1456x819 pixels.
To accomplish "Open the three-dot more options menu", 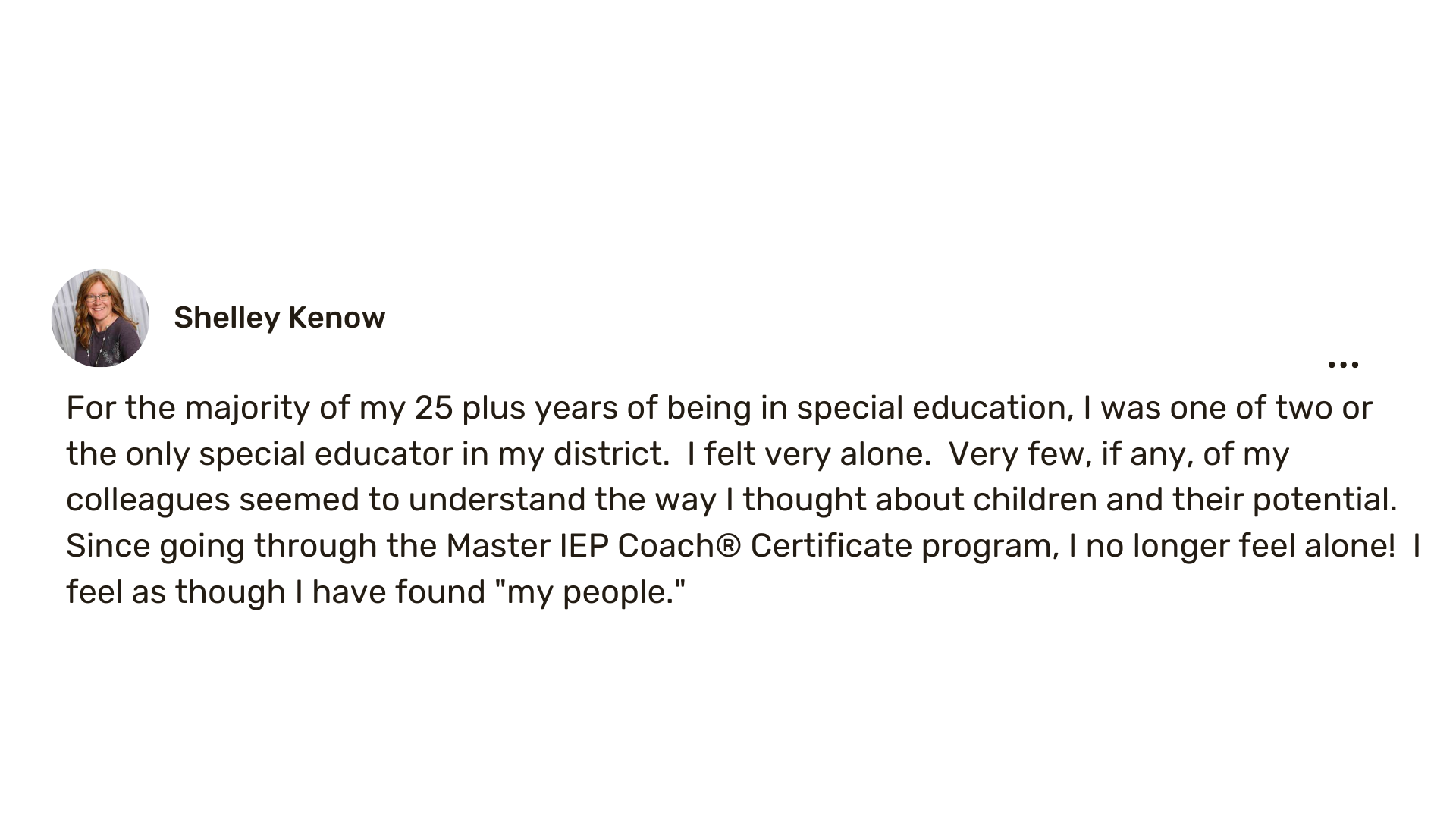I will (1342, 365).
